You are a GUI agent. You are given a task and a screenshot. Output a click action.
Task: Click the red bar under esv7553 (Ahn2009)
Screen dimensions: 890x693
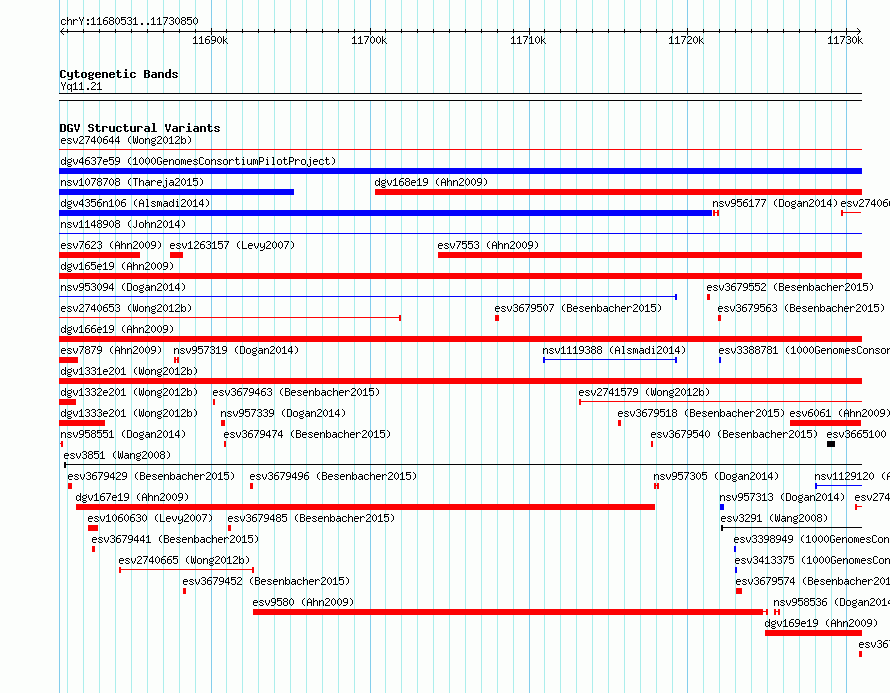coord(650,255)
